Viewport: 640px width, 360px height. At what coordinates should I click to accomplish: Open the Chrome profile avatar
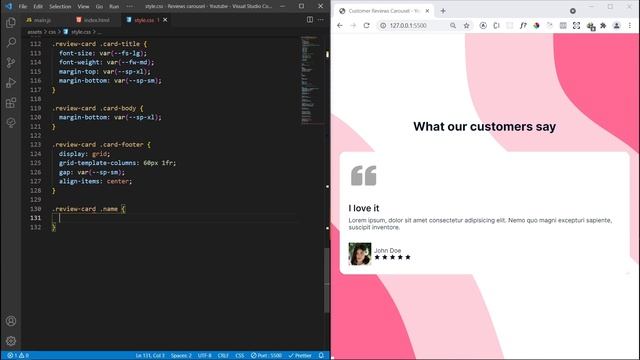(617, 25)
